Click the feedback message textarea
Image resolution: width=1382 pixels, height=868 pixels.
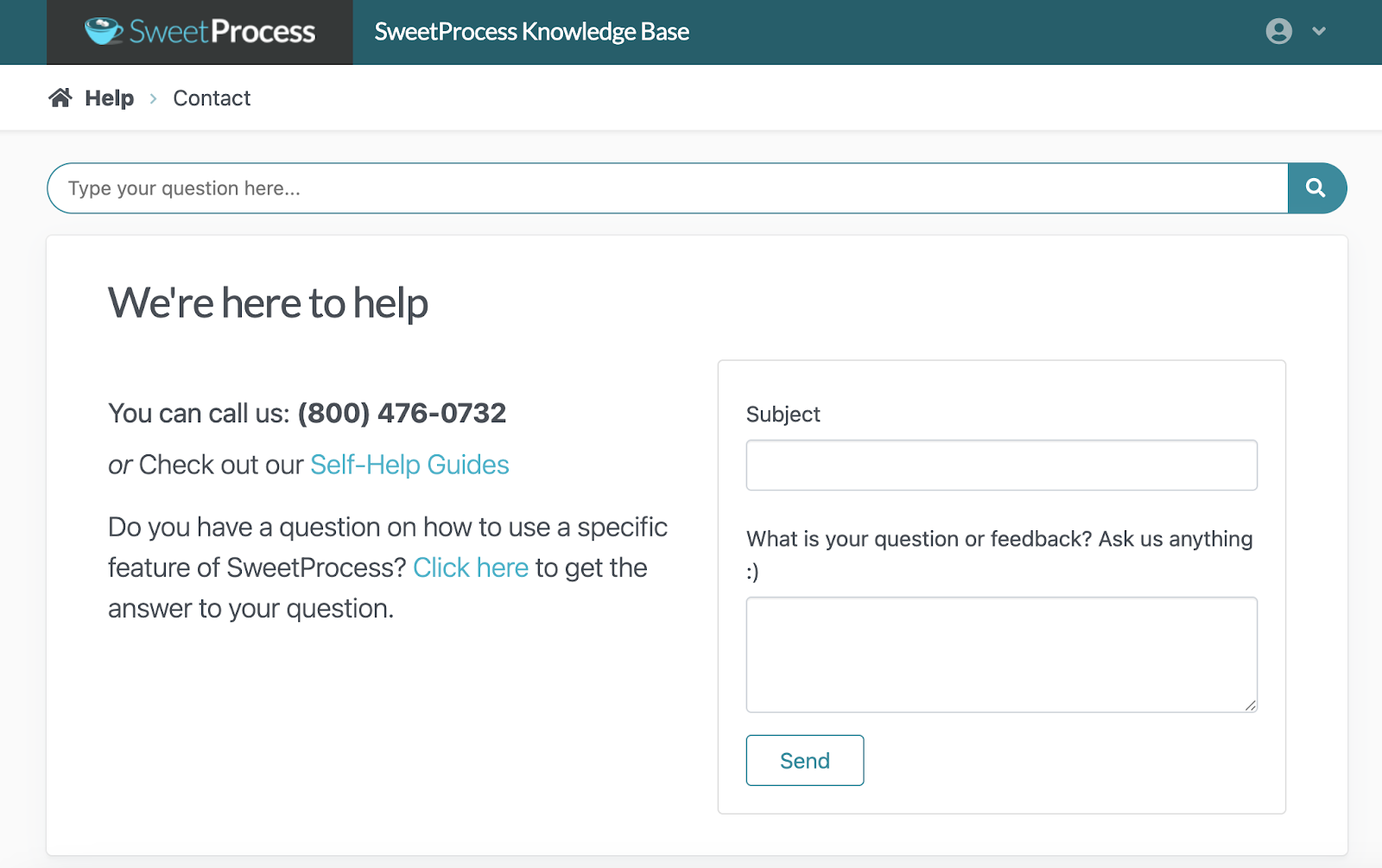point(1001,654)
